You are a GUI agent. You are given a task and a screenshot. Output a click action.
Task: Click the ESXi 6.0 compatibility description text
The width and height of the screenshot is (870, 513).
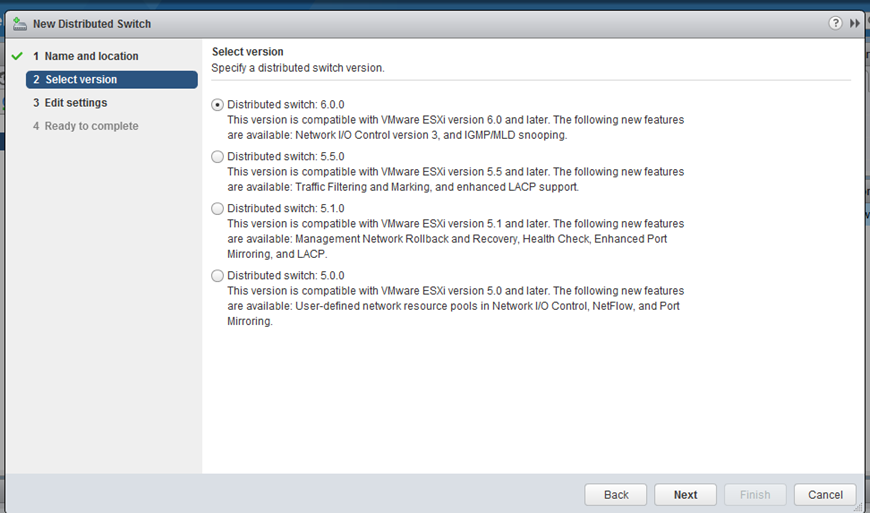[456, 128]
